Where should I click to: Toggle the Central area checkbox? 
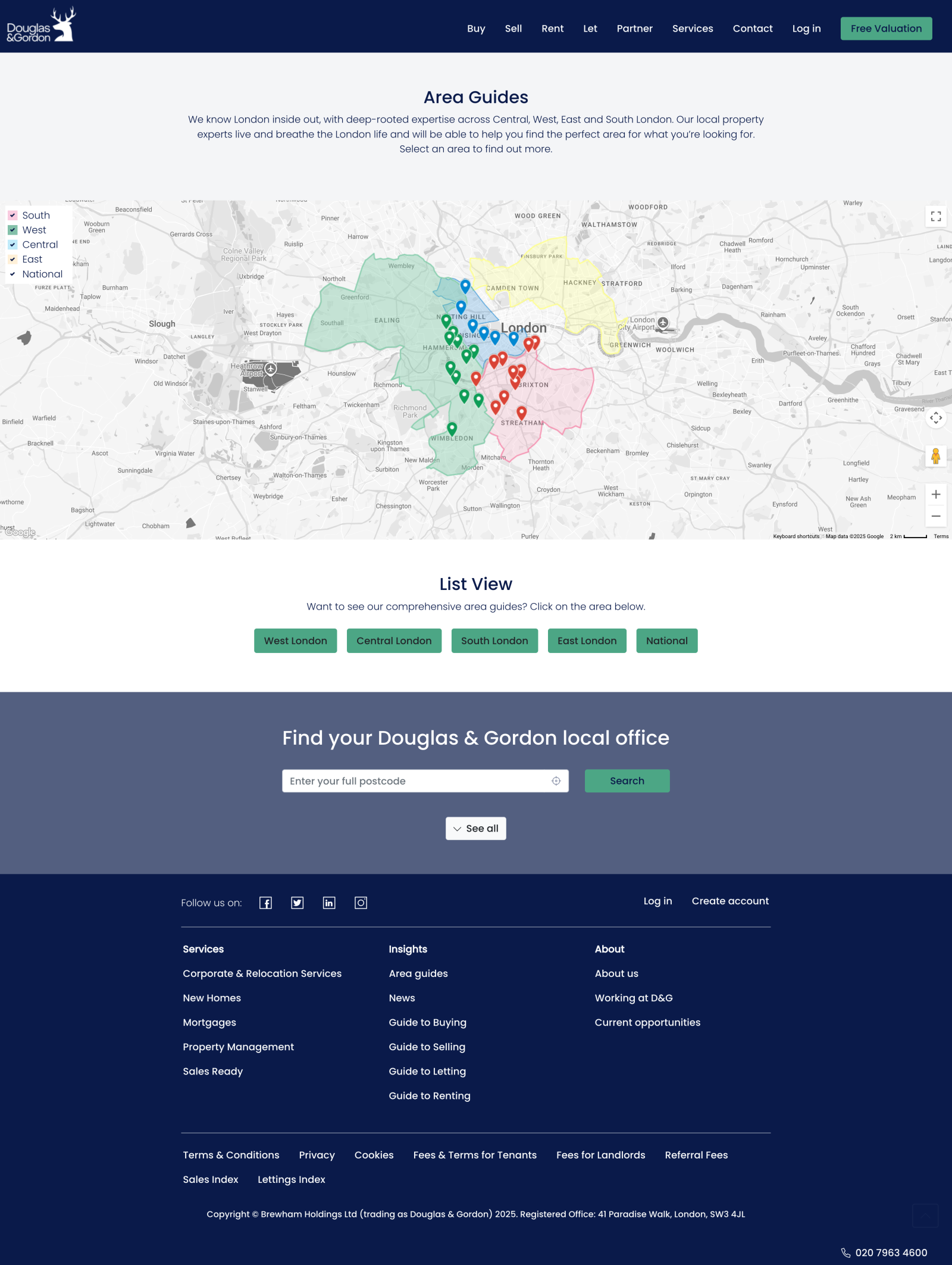[12, 245]
